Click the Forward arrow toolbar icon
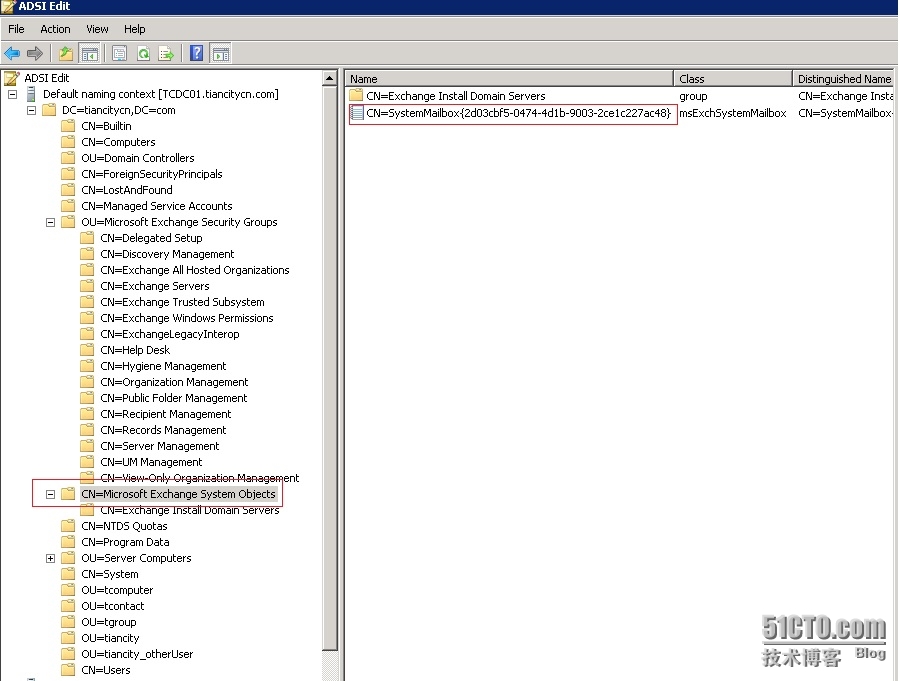The width and height of the screenshot is (900, 681). click(x=35, y=54)
